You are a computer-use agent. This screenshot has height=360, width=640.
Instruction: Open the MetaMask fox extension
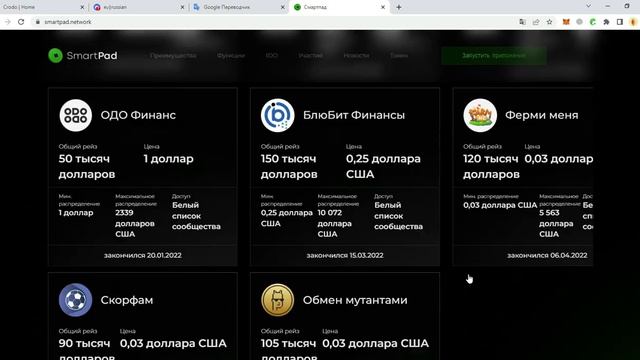coord(566,22)
